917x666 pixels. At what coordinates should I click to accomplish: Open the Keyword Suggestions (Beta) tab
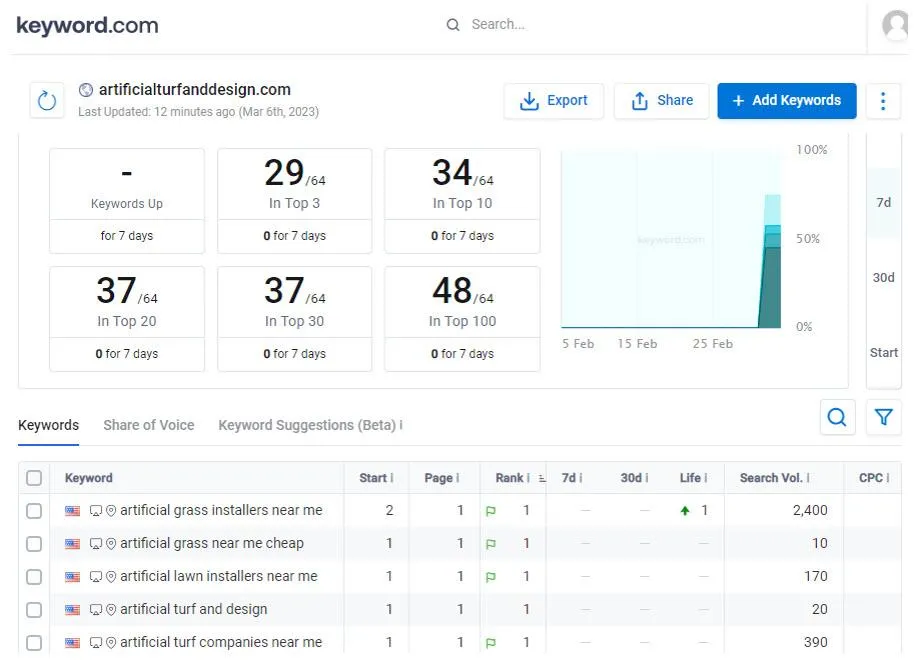(307, 425)
